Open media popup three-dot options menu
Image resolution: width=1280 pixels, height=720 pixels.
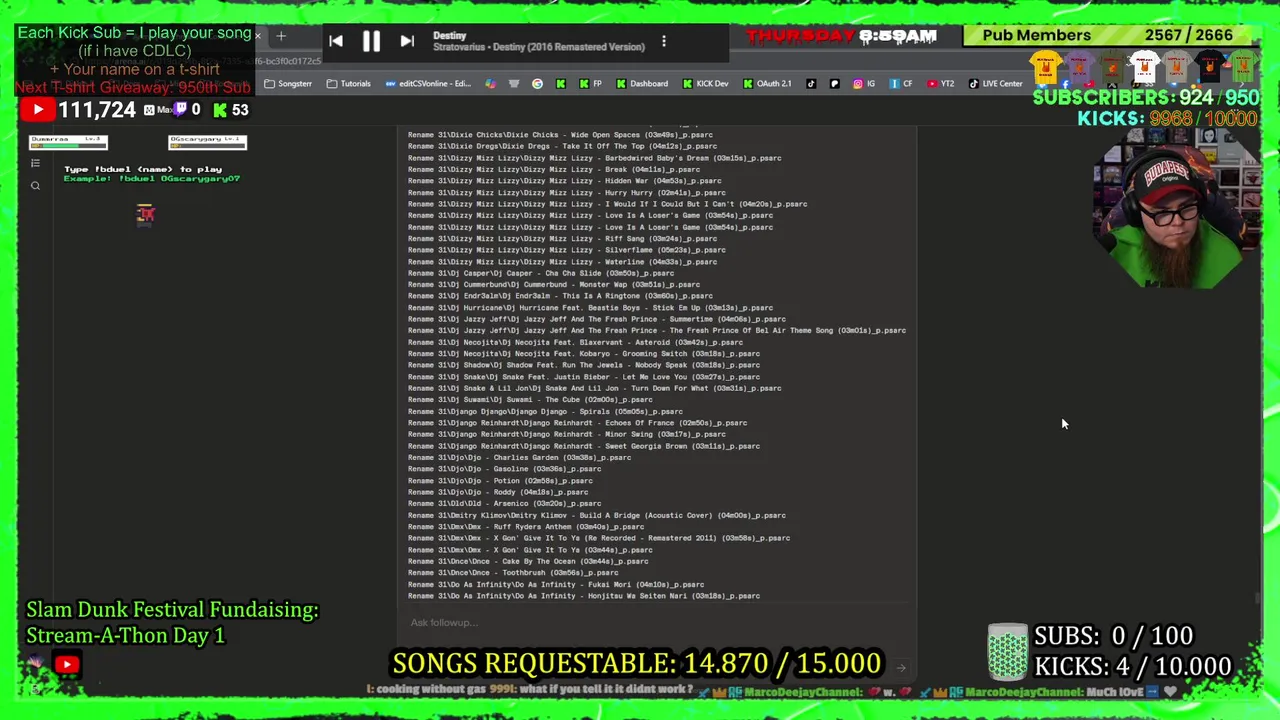click(664, 42)
